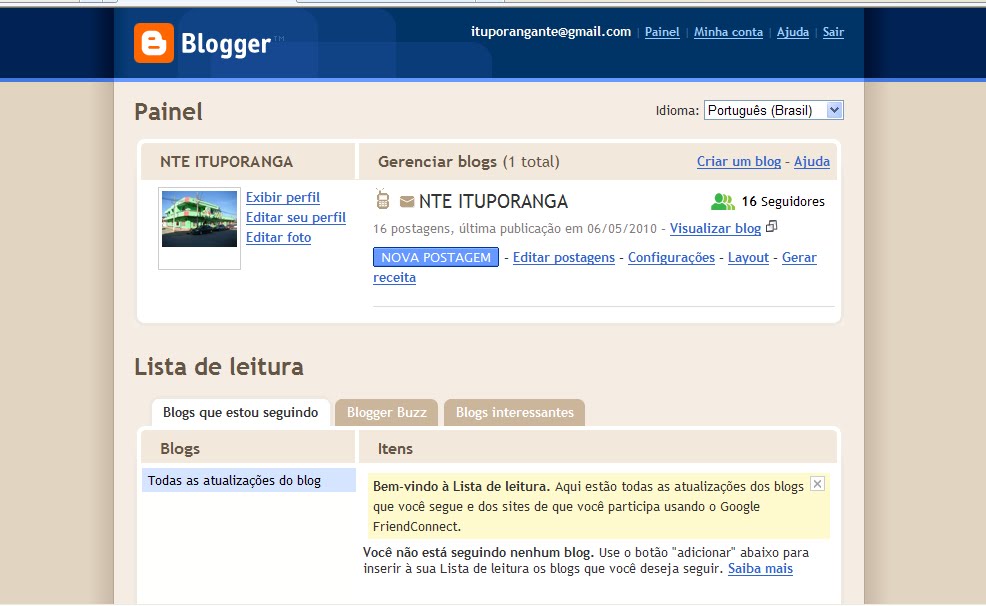Screen dimensions: 986x606
Task: Click ituporangante@gmail.com account email
Action: 551,31
